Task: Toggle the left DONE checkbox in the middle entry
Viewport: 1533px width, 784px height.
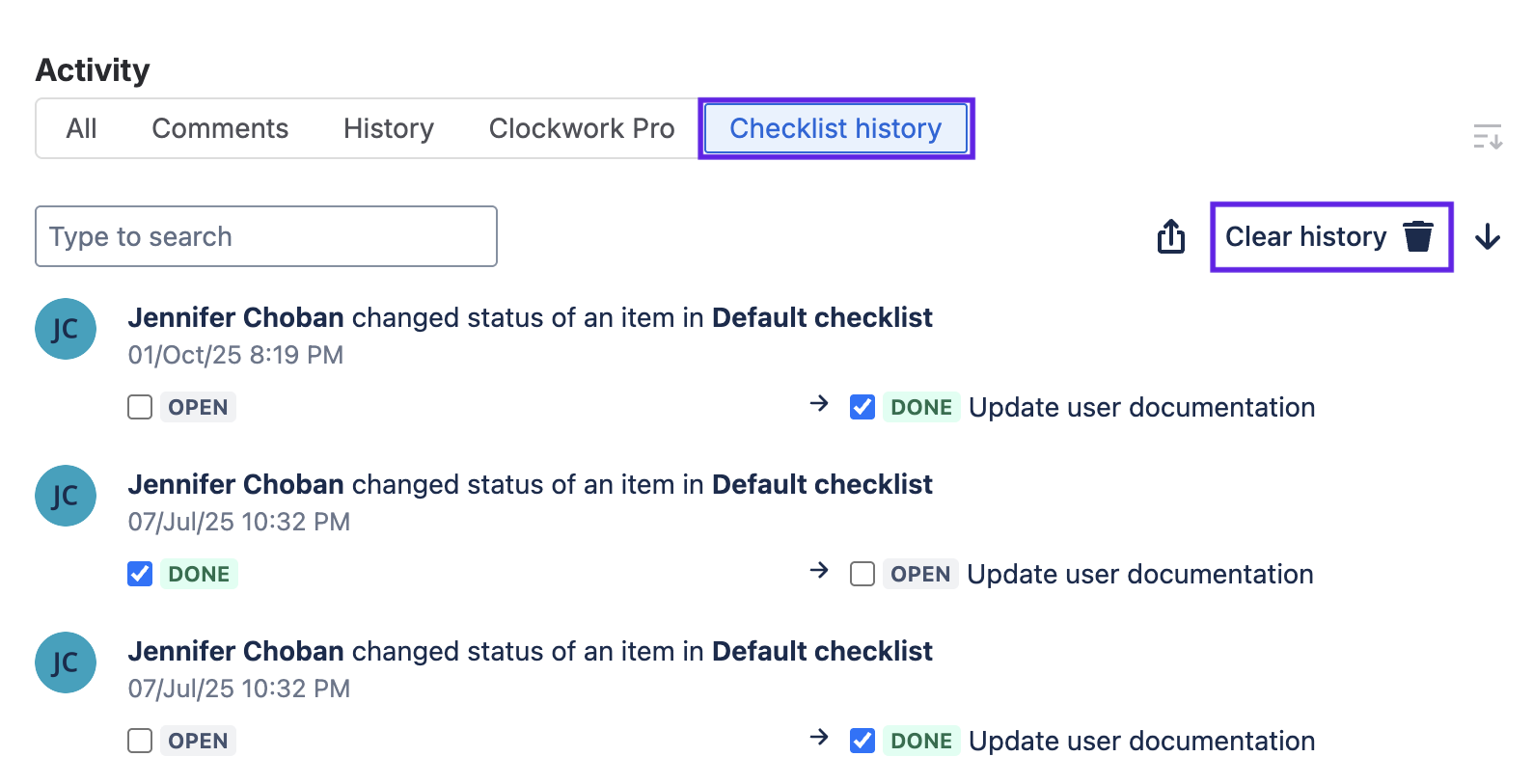Action: click(140, 574)
